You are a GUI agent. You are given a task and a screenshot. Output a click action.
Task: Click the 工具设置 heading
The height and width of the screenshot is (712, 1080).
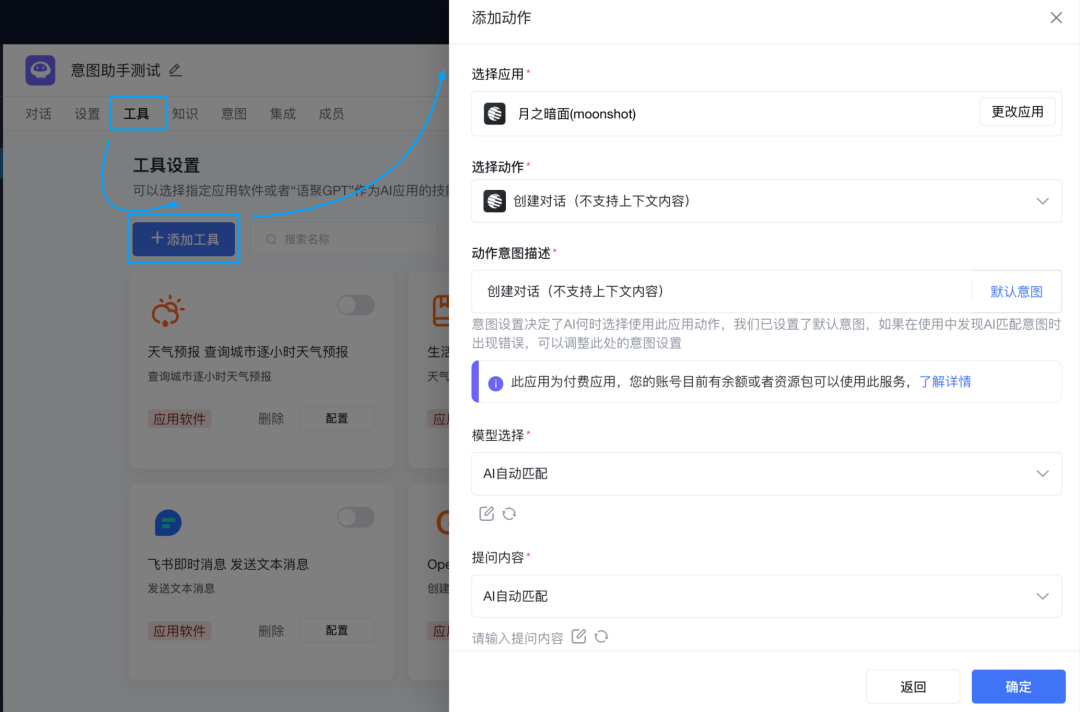(x=166, y=165)
